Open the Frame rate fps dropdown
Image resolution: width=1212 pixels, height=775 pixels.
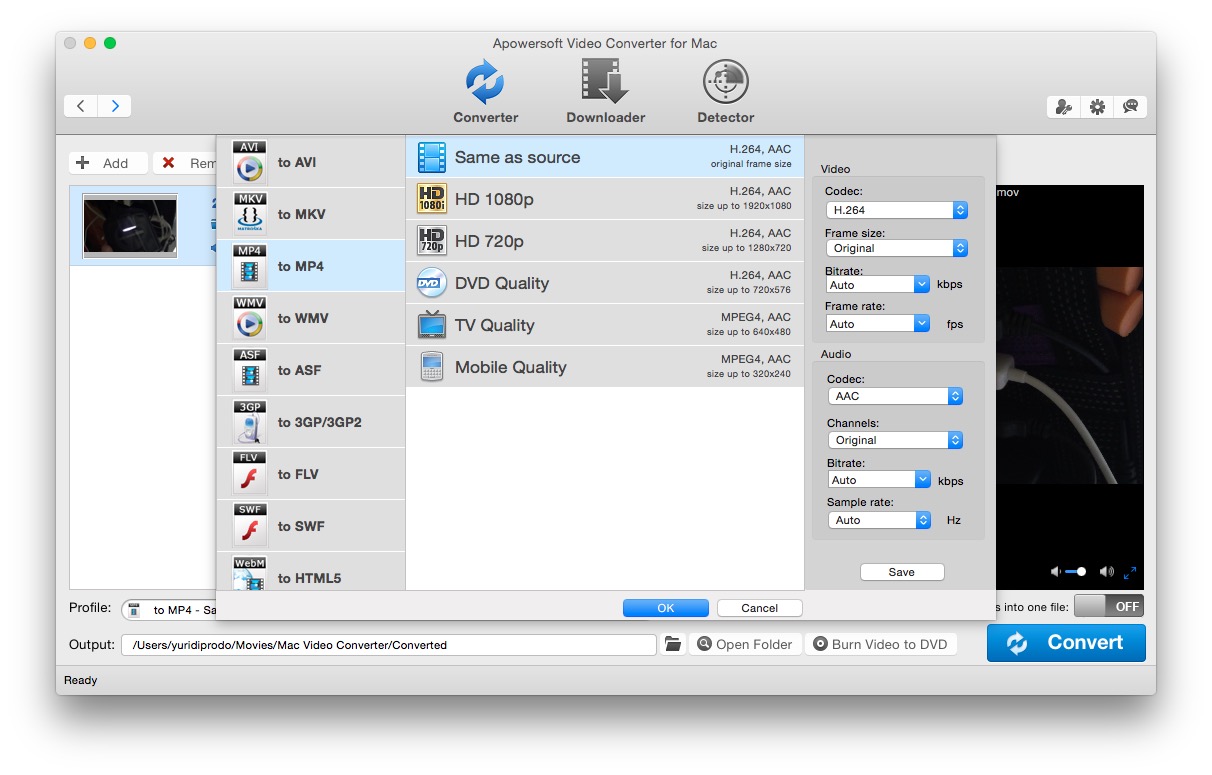click(x=878, y=324)
